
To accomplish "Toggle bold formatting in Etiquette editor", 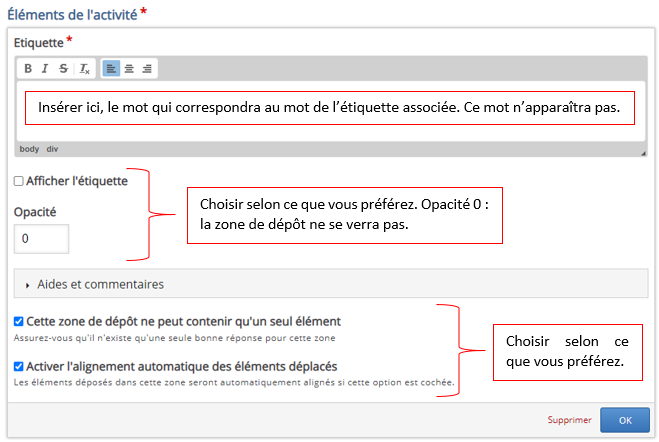I will tap(28, 69).
